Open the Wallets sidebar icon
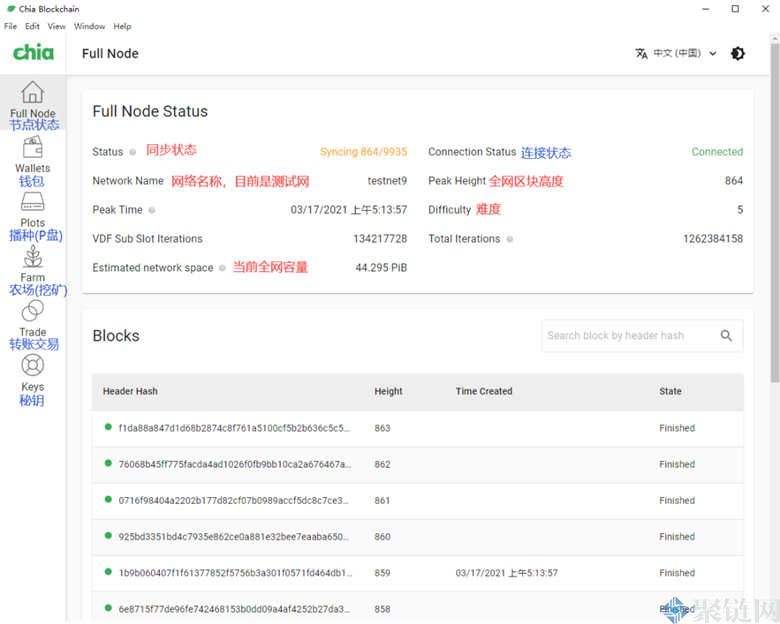Image resolution: width=780 pixels, height=624 pixels. [32, 148]
